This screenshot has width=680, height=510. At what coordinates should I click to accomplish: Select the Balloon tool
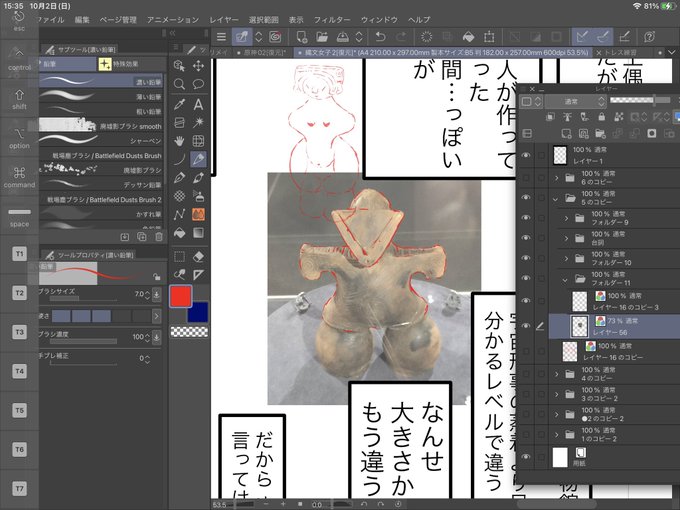click(x=198, y=84)
